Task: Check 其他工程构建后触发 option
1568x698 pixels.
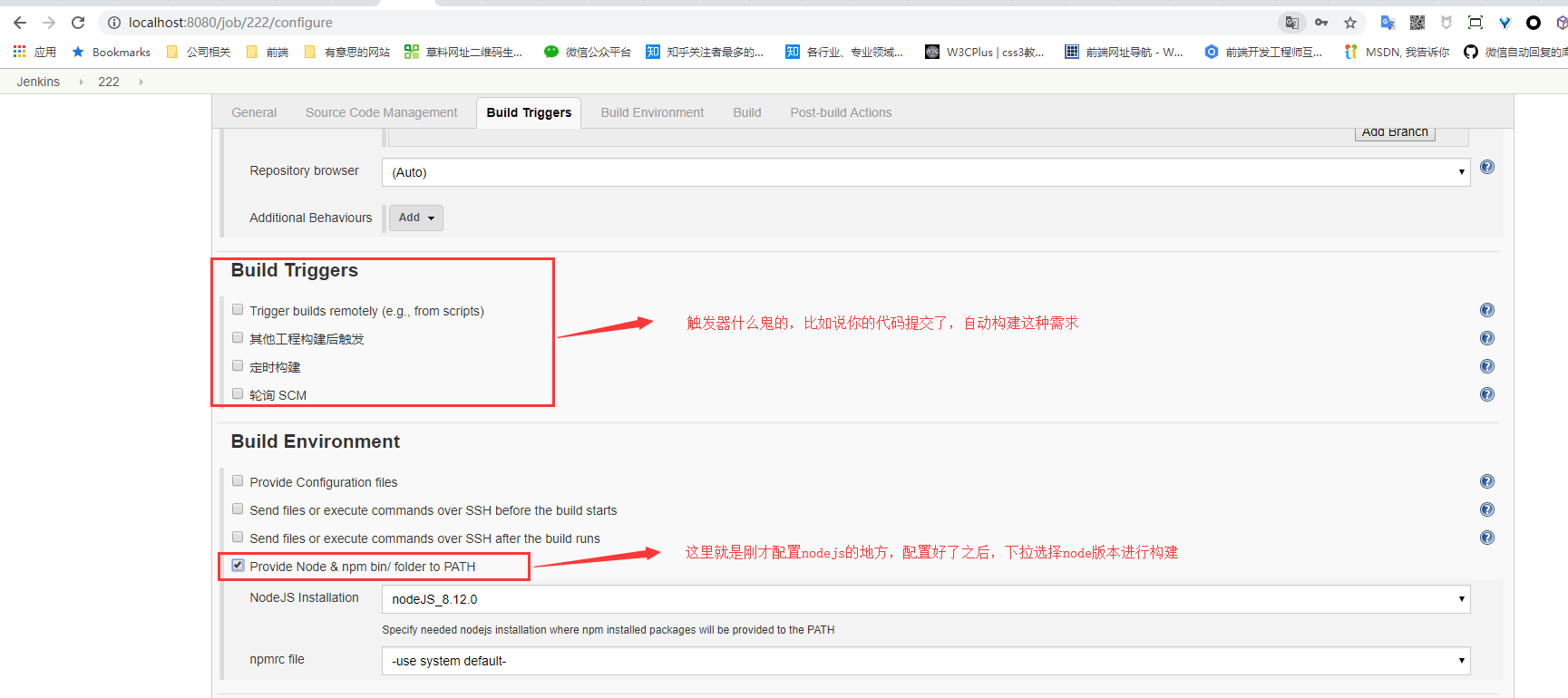Action: coord(238,337)
